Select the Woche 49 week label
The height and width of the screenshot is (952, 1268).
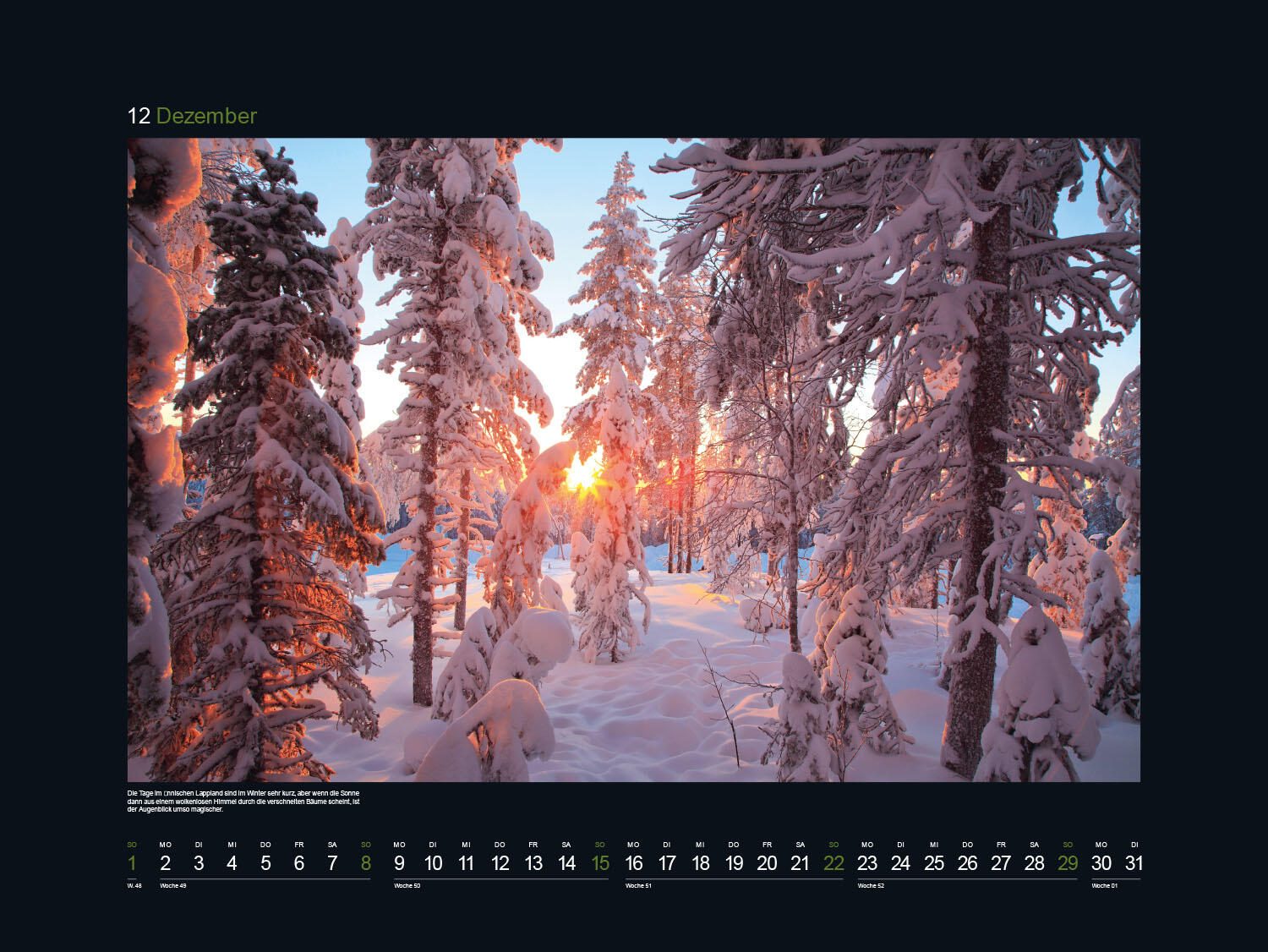click(x=172, y=886)
